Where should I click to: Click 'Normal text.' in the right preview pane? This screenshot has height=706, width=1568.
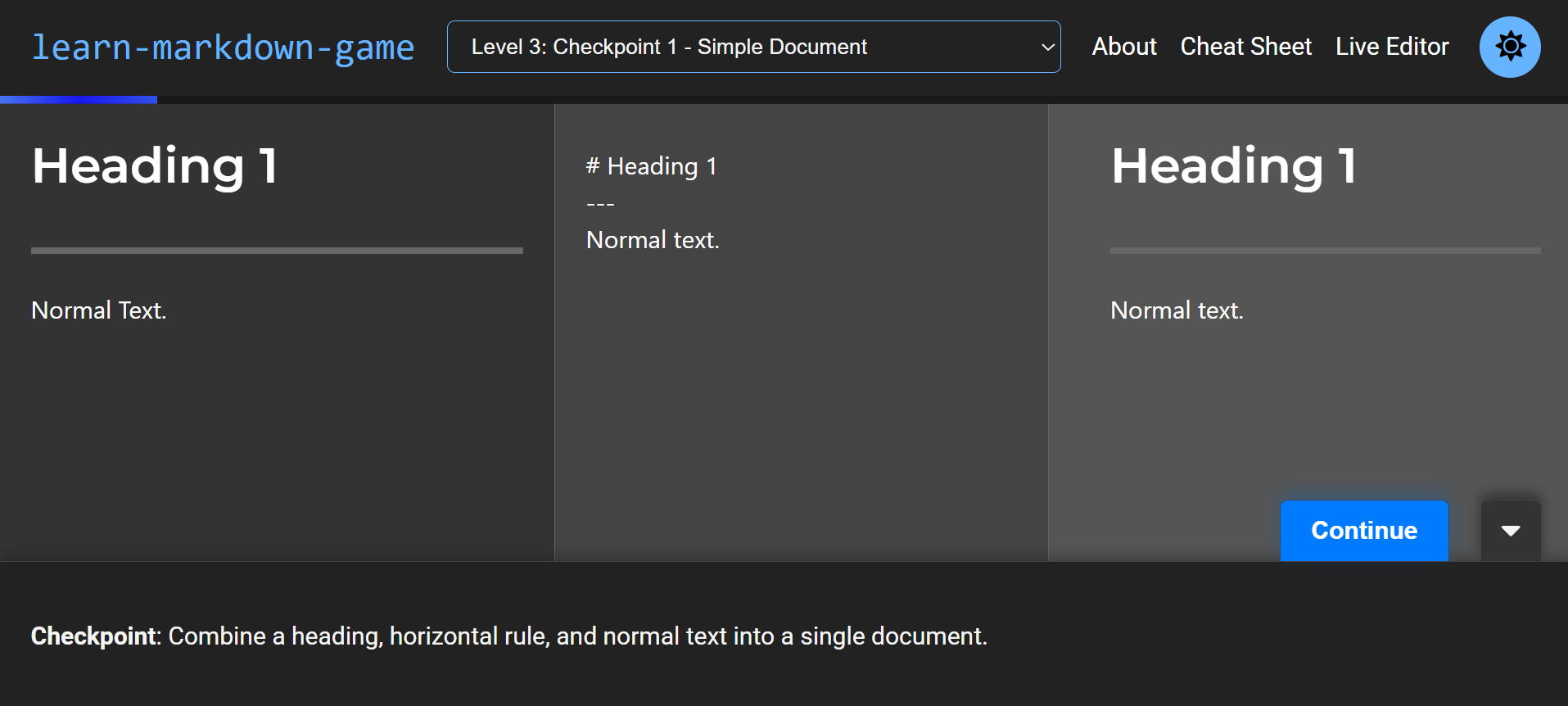[x=1176, y=310]
